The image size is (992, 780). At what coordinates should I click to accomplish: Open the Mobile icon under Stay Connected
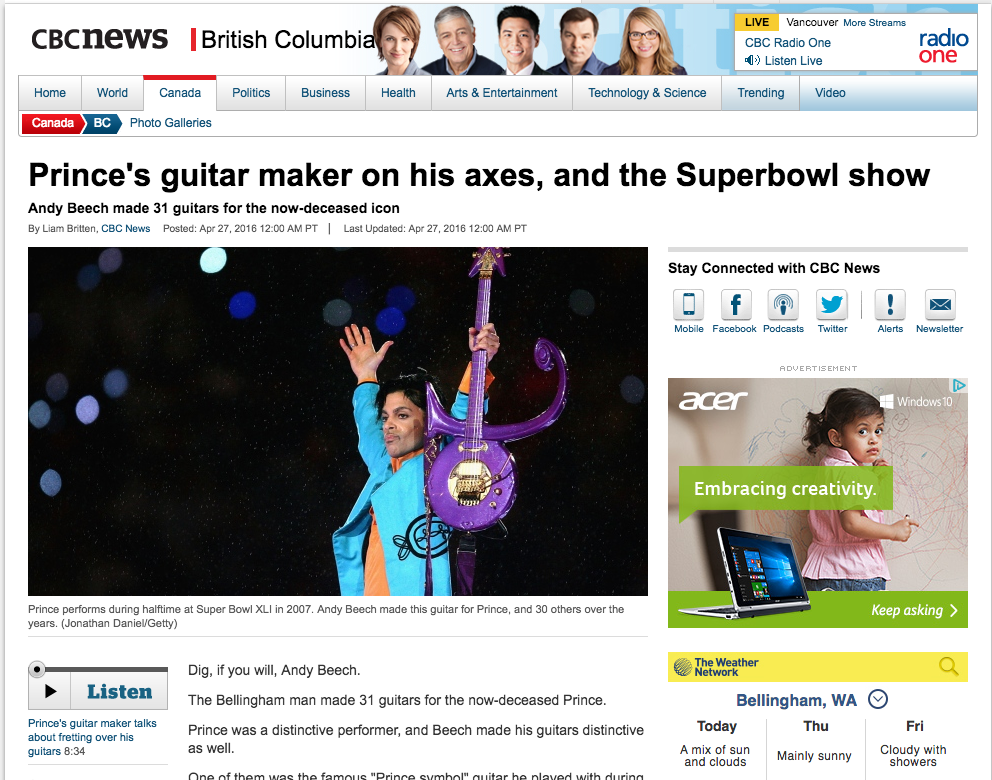[x=688, y=304]
